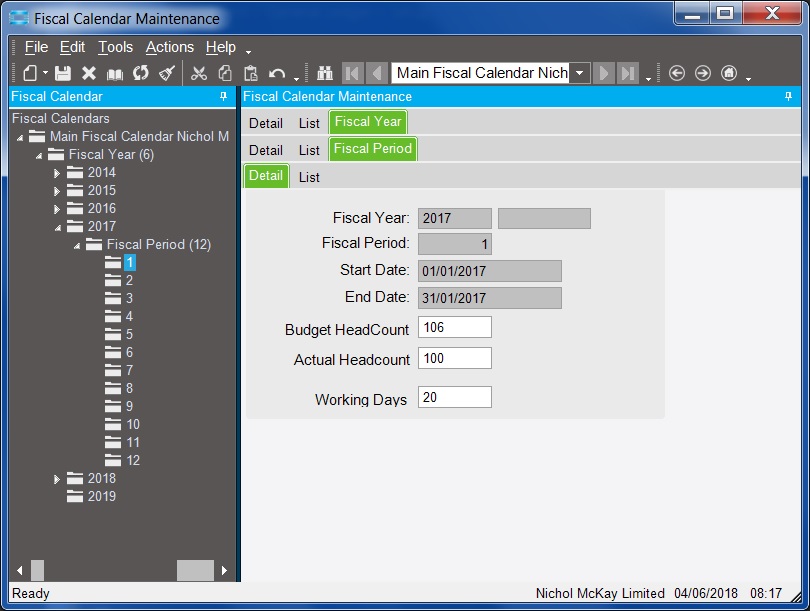Viewport: 810px width, 611px height.
Task: Clear the form with the brush icon
Action: (x=167, y=73)
